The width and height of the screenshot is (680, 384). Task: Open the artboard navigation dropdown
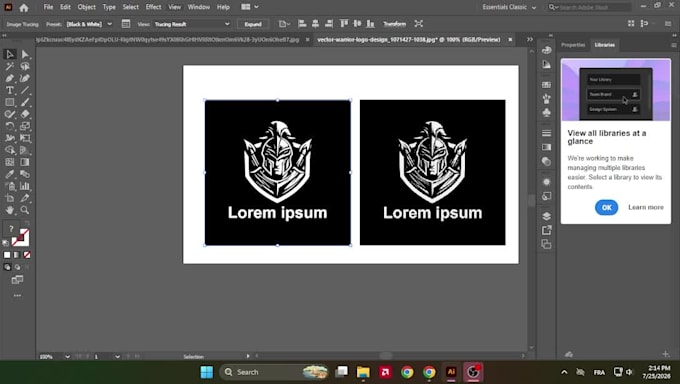coord(118,357)
